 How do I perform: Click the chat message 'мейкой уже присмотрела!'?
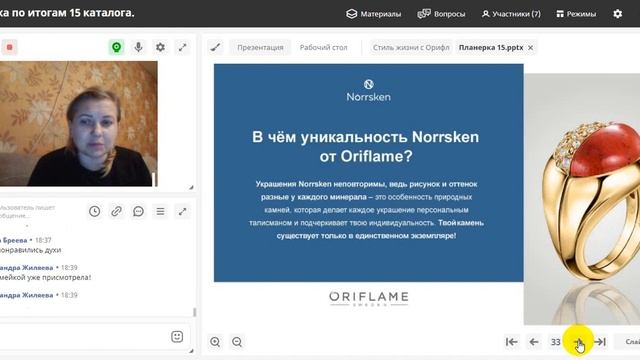(x=46, y=277)
